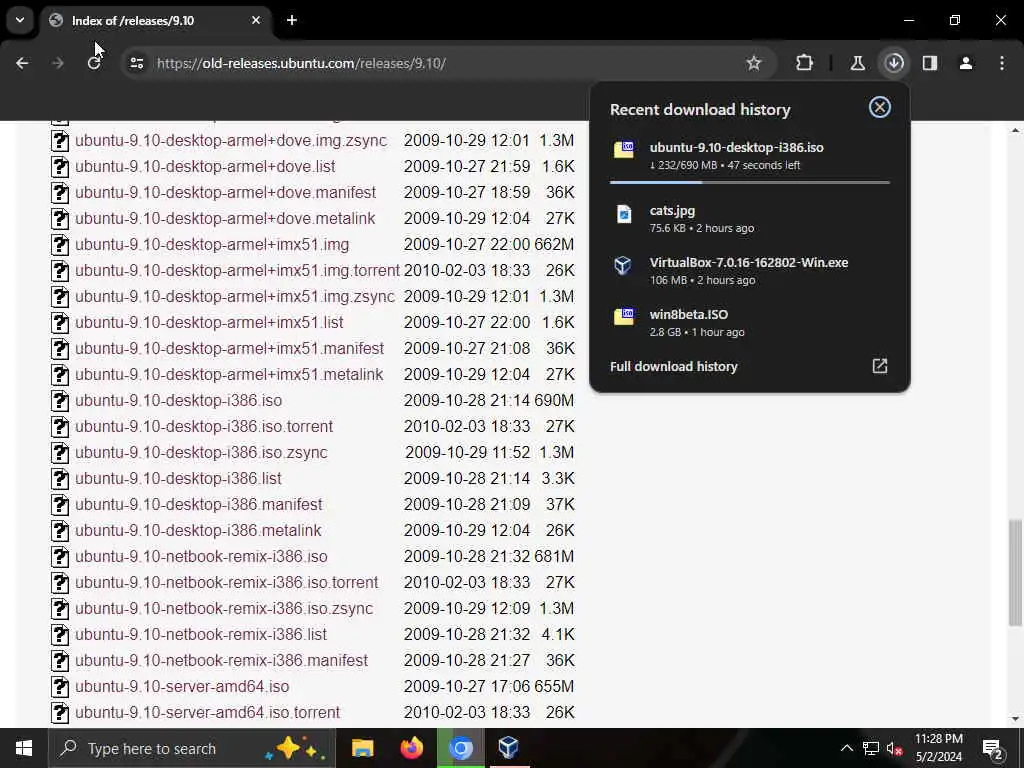Open ubuntu-9.10-server-amd64.iso.torrent link

pyautogui.click(x=208, y=712)
